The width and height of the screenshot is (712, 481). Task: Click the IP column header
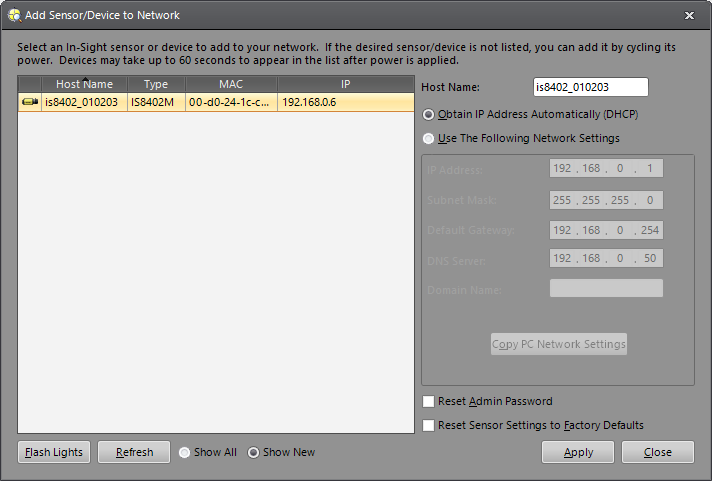pos(345,85)
